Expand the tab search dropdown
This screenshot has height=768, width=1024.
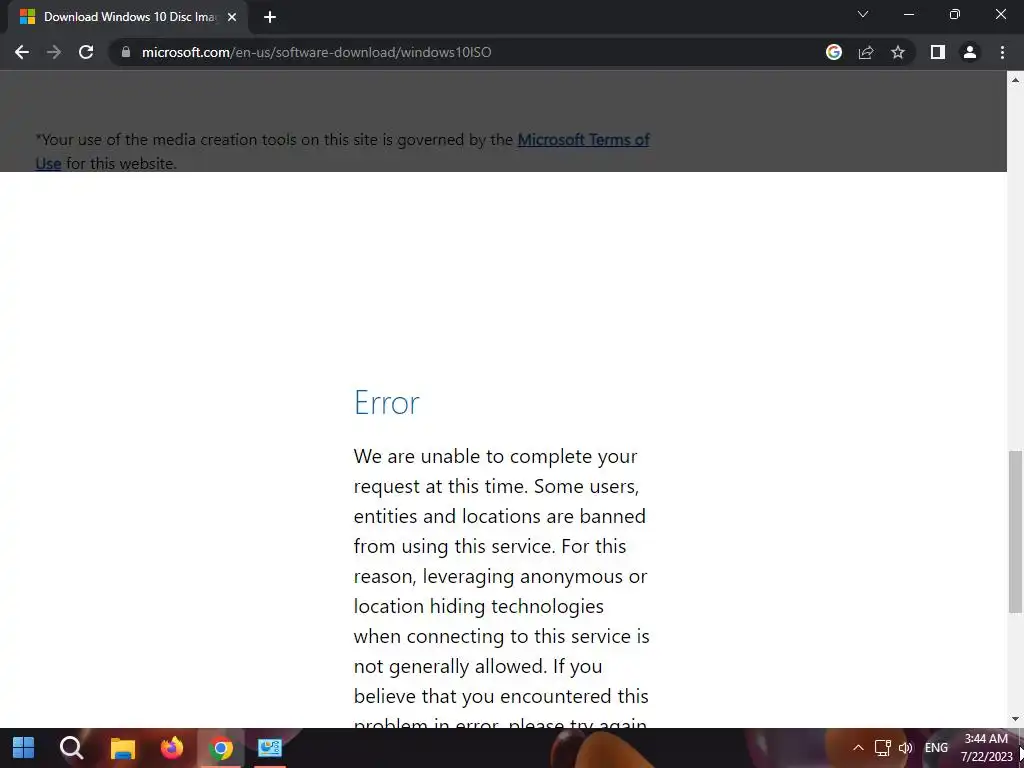(863, 14)
